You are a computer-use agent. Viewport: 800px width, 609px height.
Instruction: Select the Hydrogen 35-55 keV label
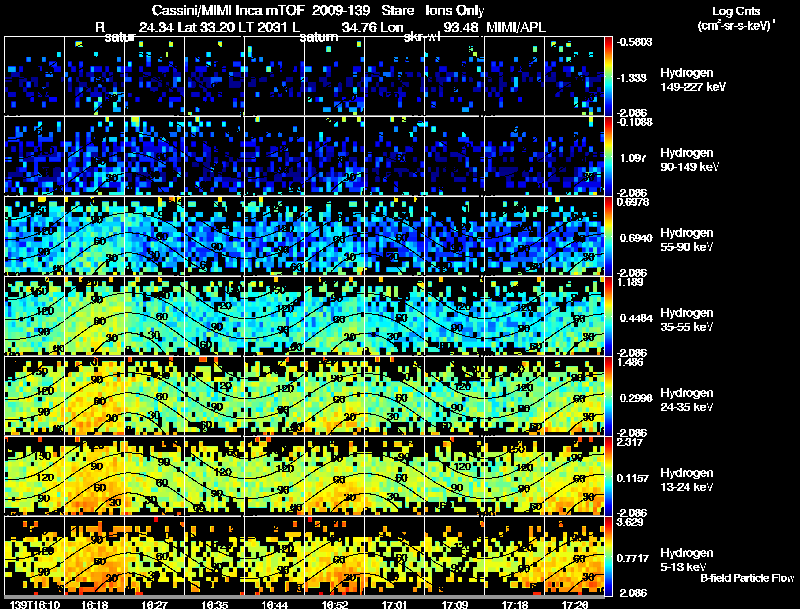688,320
